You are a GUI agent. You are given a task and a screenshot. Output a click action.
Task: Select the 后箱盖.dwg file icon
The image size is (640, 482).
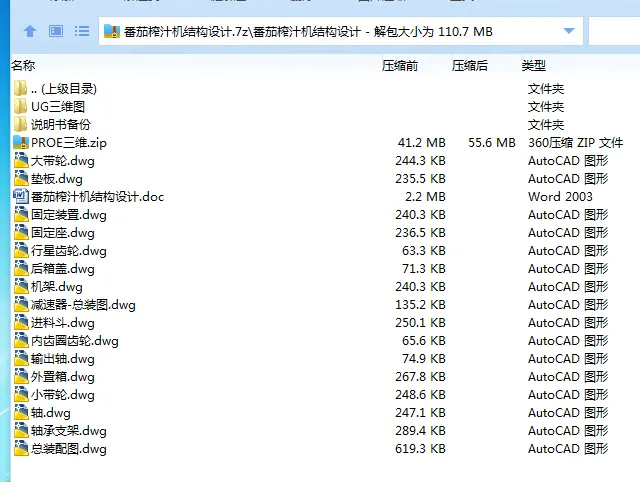pyautogui.click(x=21, y=268)
